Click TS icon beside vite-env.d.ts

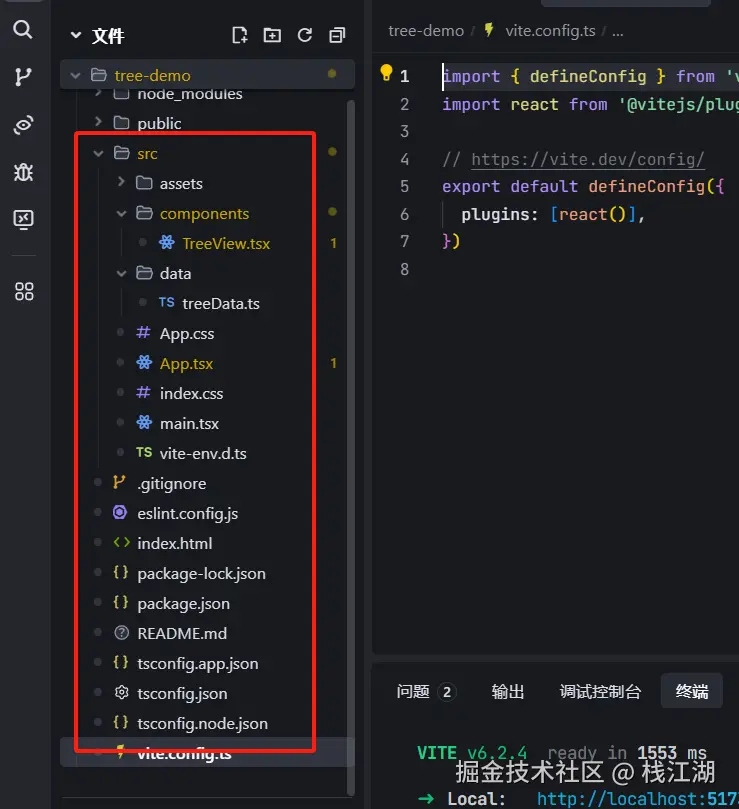[144, 452]
